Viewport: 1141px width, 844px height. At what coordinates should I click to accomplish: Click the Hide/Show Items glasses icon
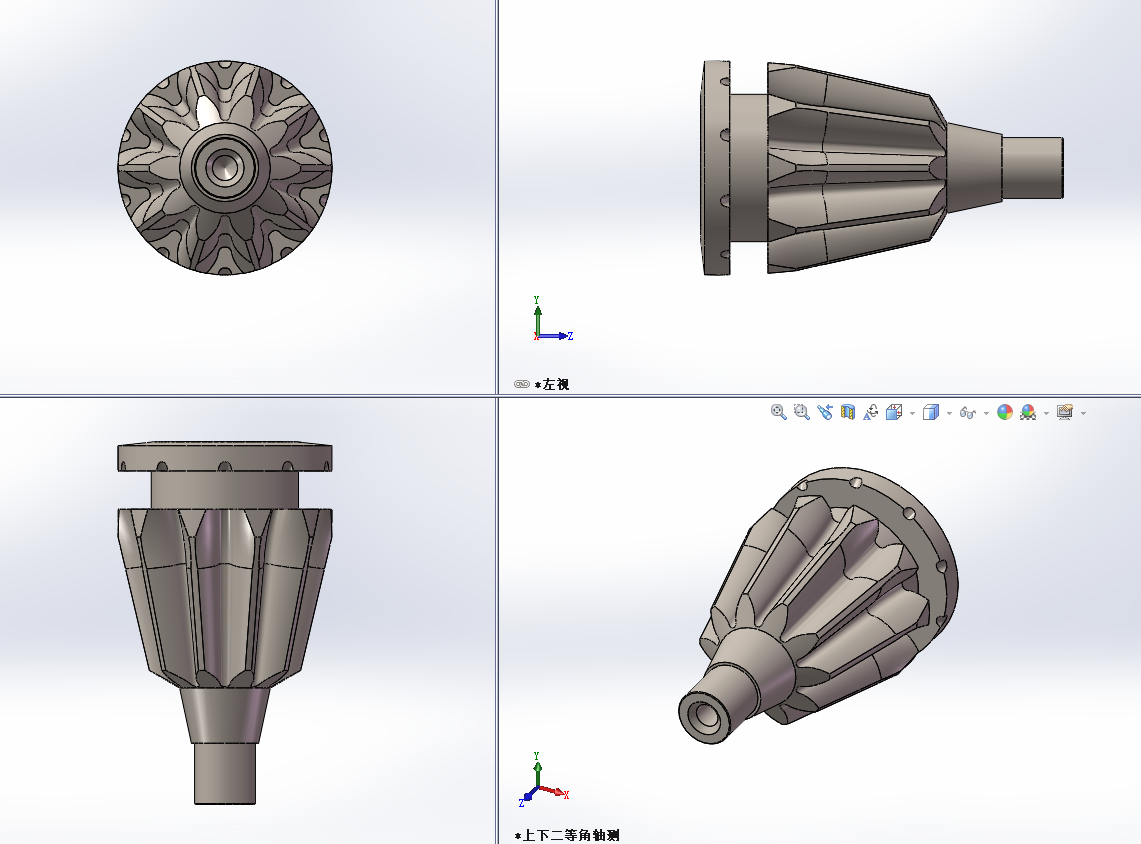pyautogui.click(x=967, y=412)
